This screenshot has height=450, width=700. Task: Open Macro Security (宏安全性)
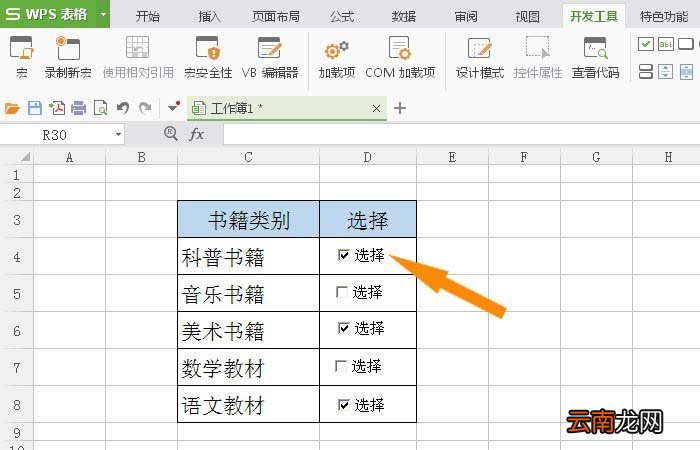208,57
